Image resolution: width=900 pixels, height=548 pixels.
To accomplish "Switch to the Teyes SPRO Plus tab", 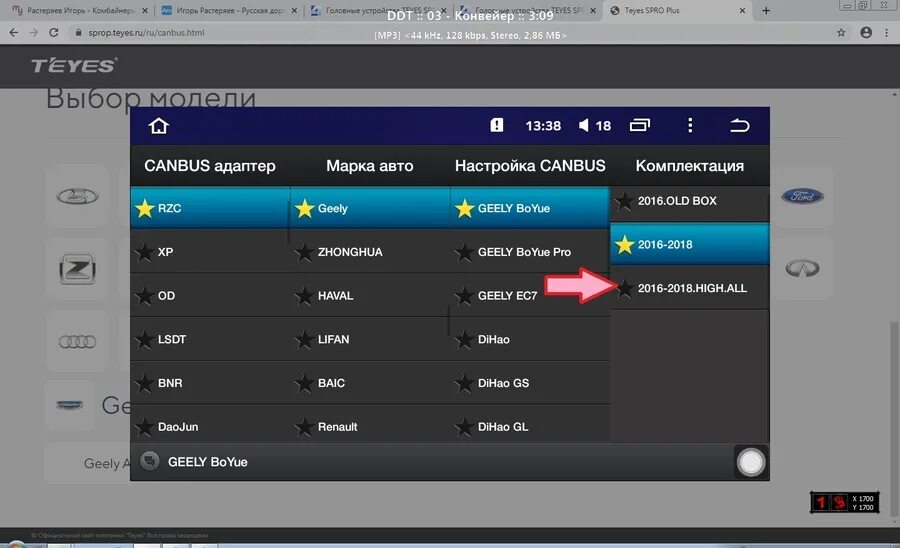I will click(677, 10).
